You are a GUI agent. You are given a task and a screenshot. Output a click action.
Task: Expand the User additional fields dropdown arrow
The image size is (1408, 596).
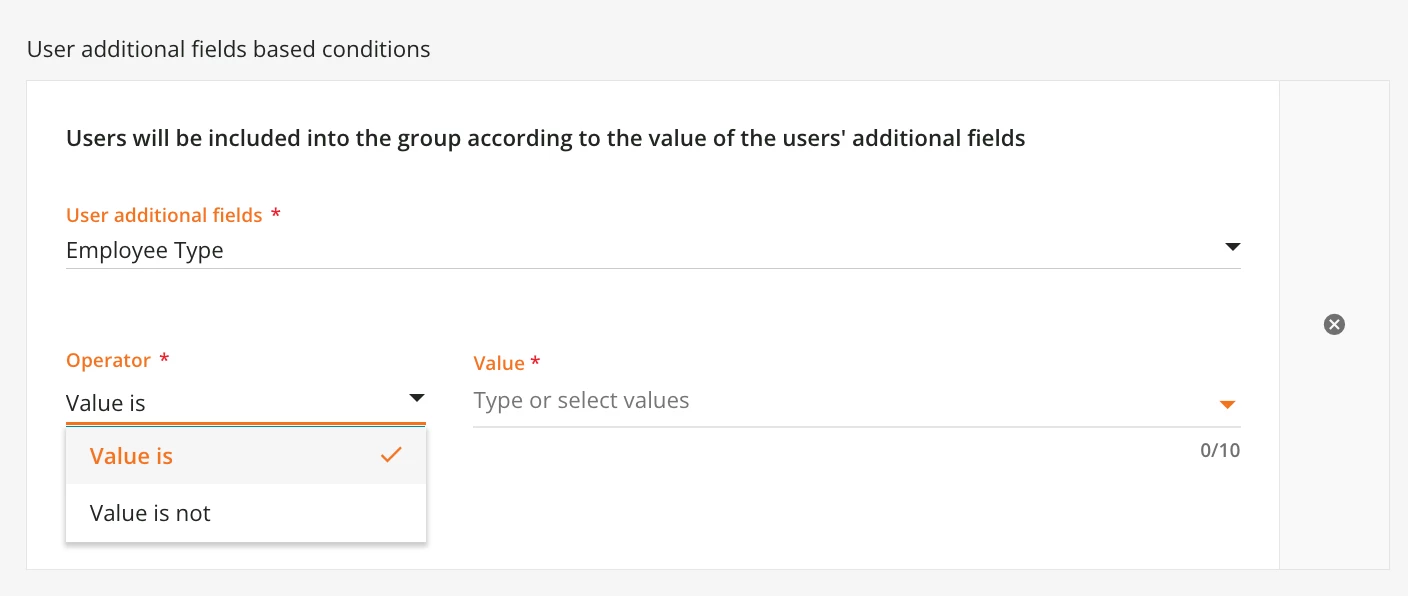click(1232, 247)
